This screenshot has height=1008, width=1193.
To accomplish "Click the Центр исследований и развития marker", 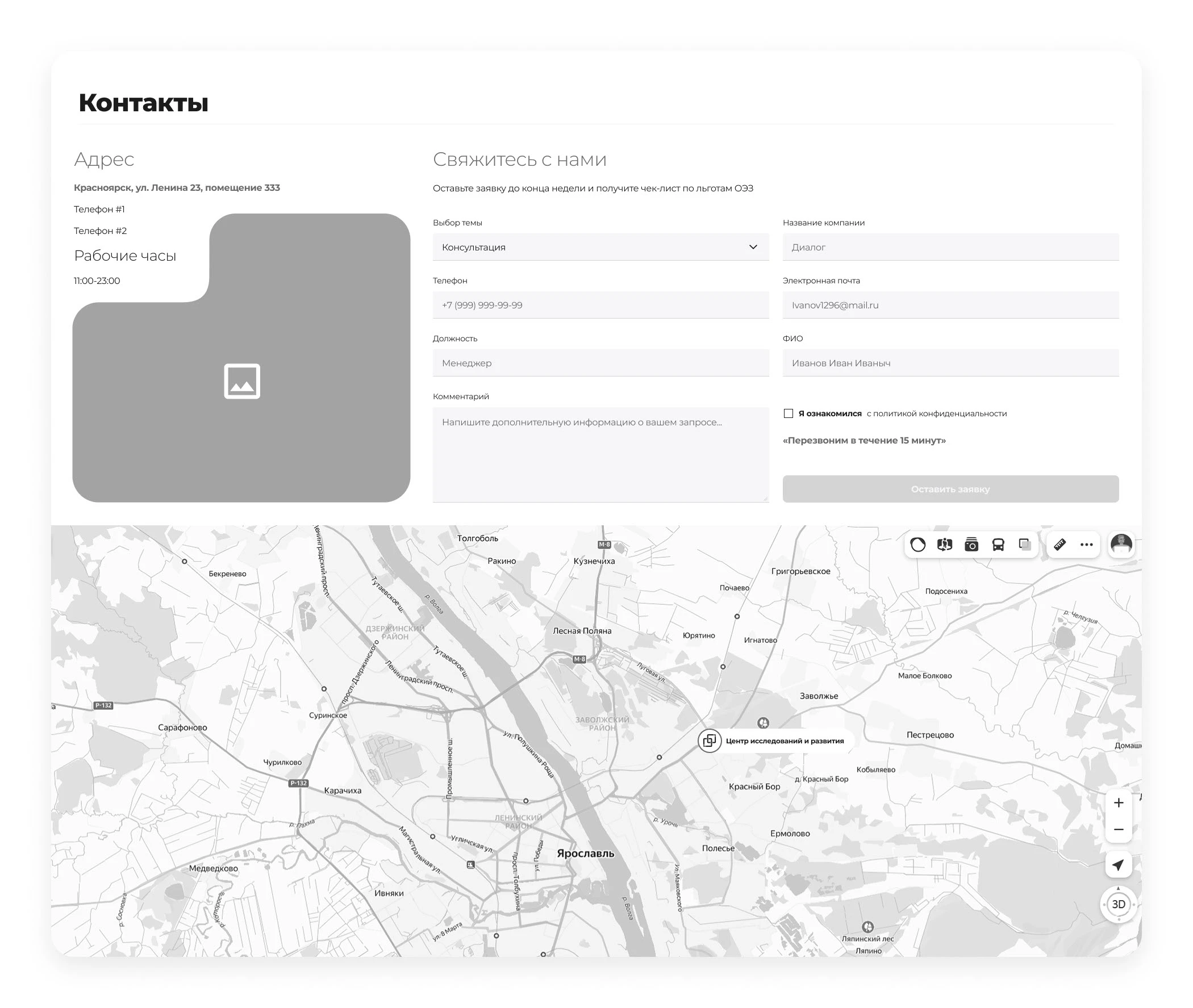I will point(709,741).
